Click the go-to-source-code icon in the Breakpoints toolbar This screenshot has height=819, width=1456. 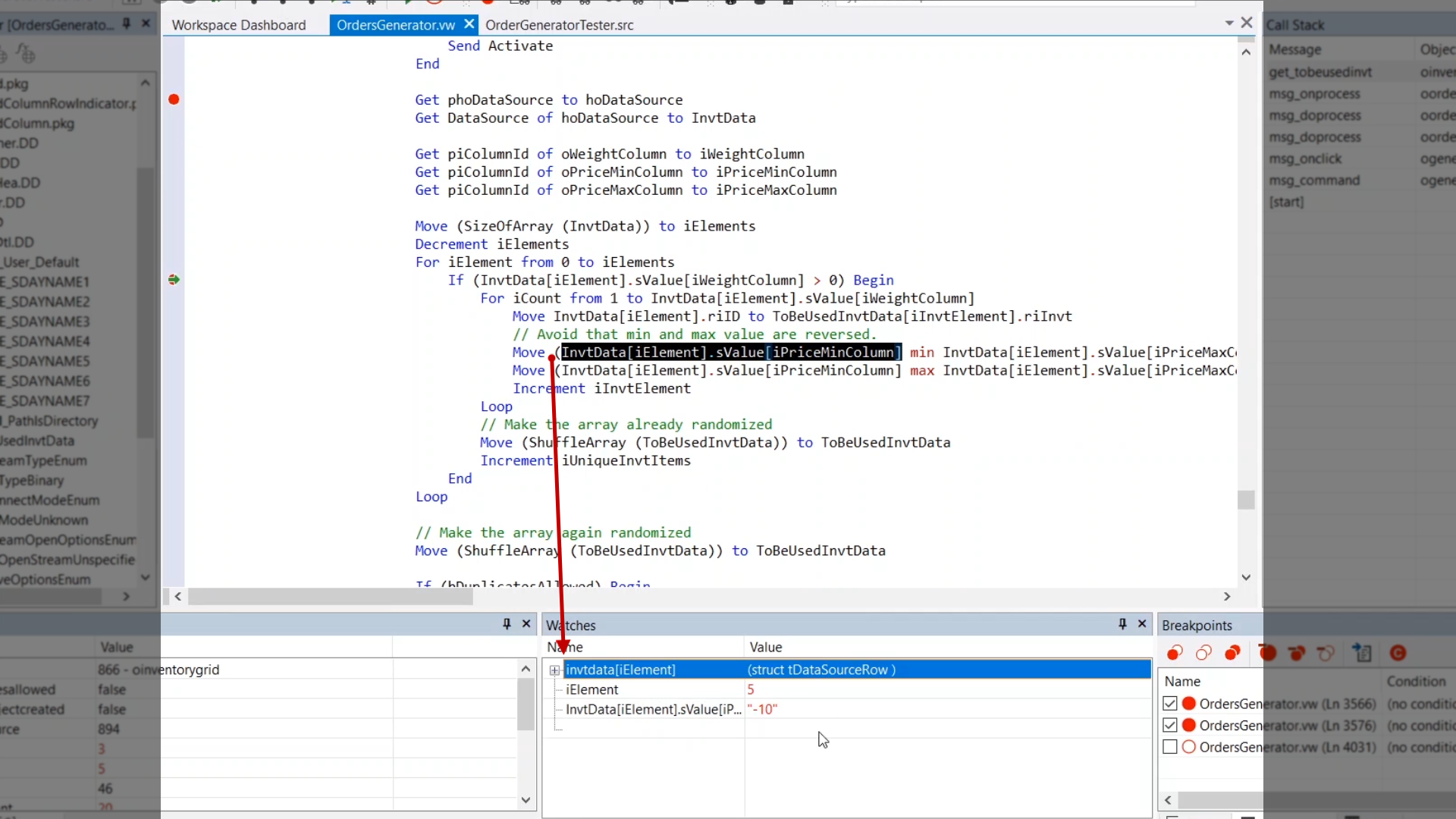[x=1362, y=653]
